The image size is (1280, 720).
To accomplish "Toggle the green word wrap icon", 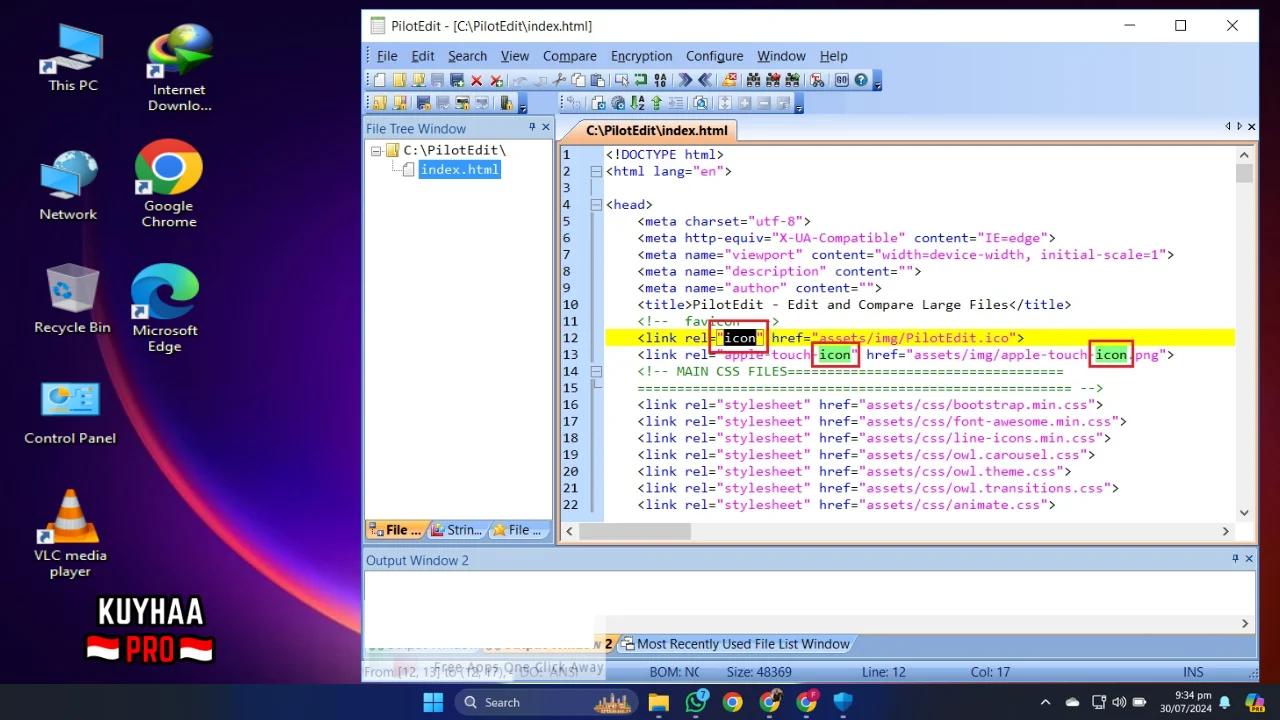I will pyautogui.click(x=641, y=80).
